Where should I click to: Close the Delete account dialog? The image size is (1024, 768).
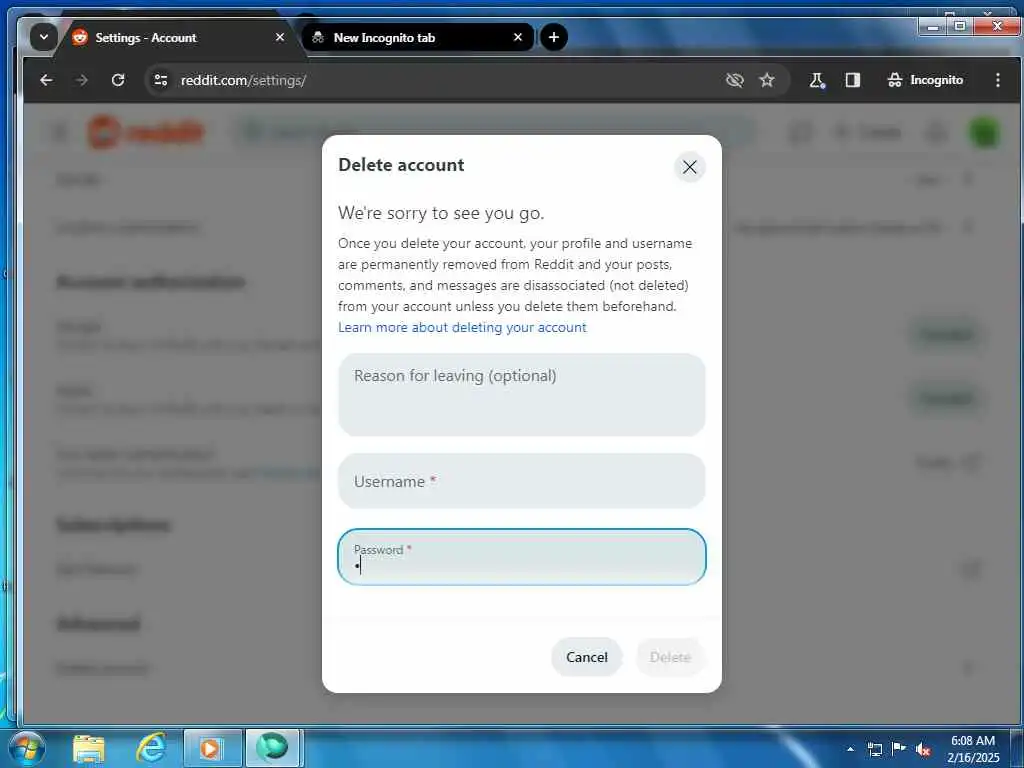[689, 167]
